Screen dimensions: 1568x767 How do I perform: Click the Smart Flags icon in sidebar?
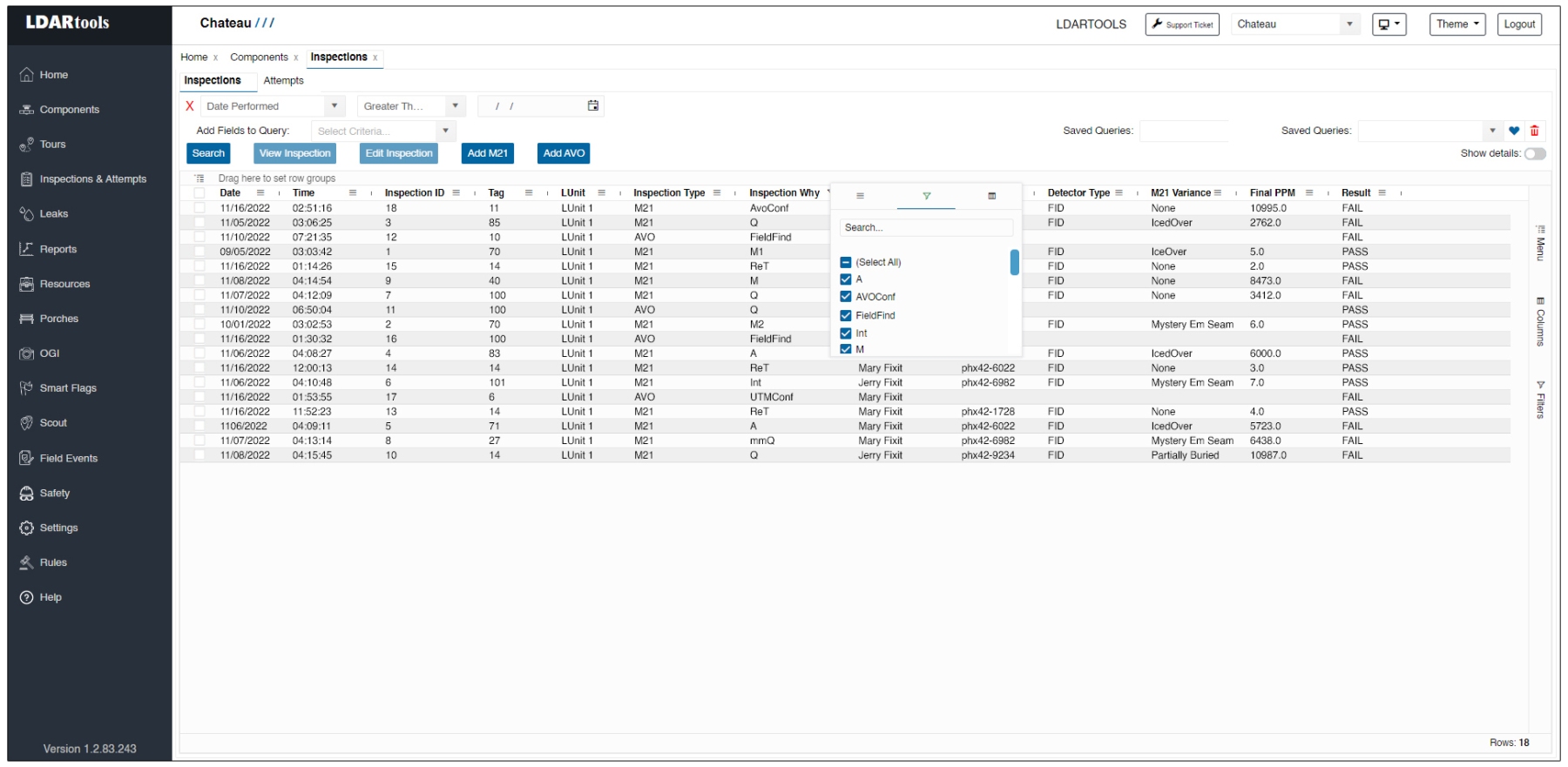27,388
